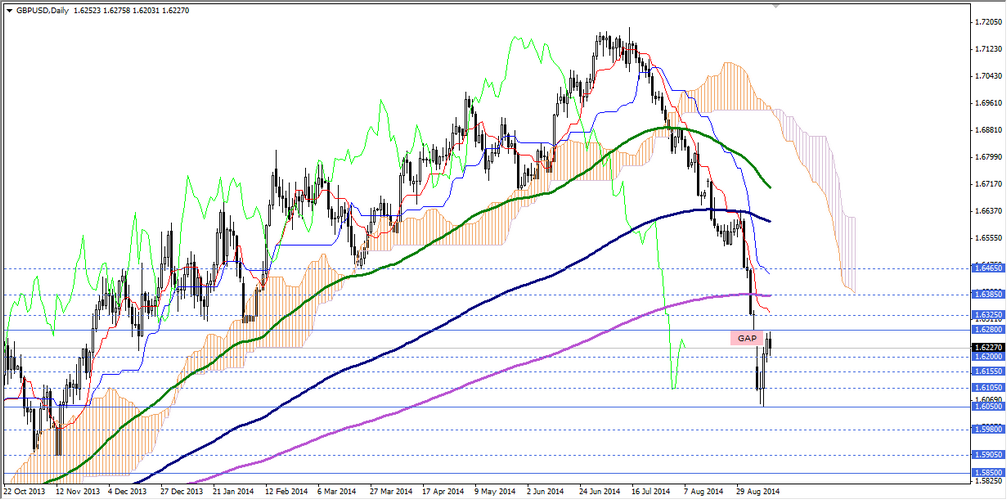This screenshot has width=1007, height=500.
Task: Click the current price label 1.62270
Action: [x=988, y=348]
